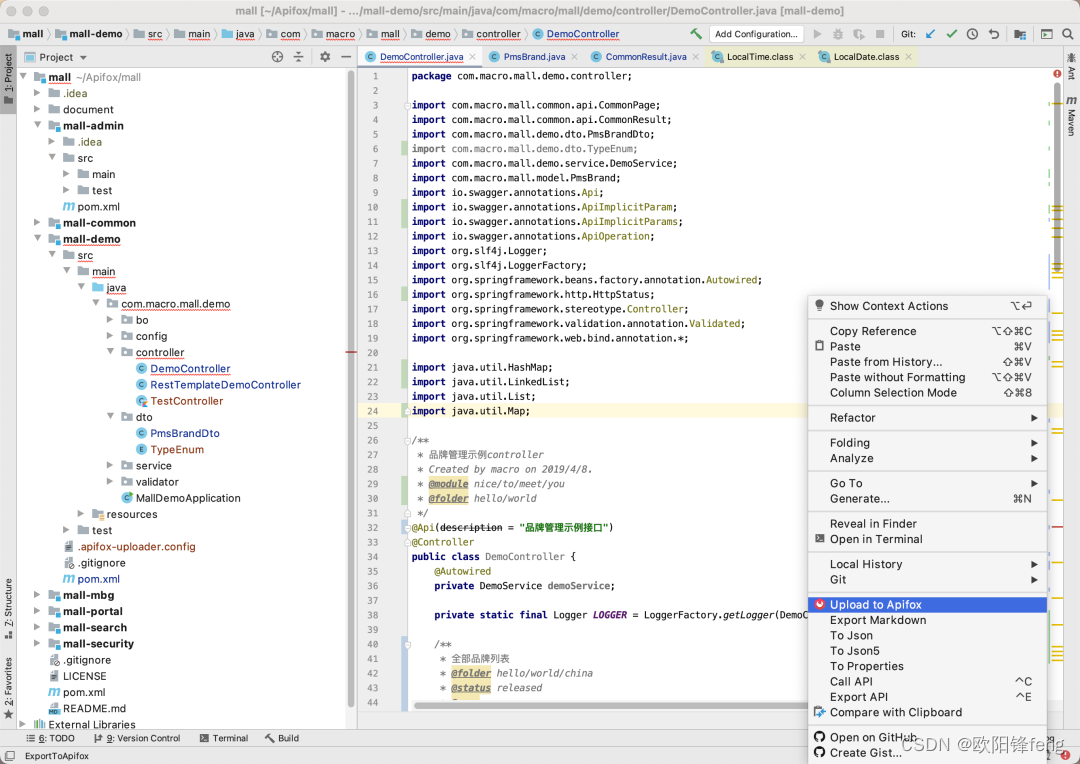Collapse the mall-demo module node
Viewport: 1080px width, 764px height.
38,238
